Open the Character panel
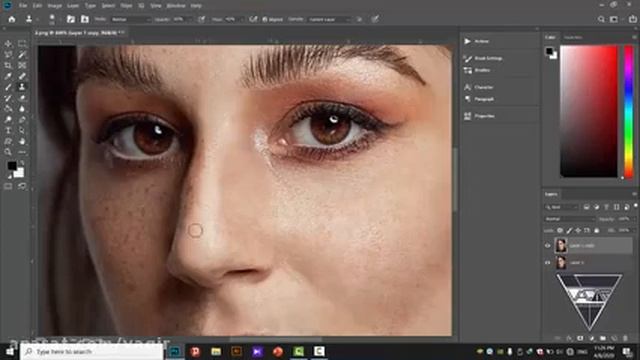Screen dimensions: 640x360 tap(478, 87)
